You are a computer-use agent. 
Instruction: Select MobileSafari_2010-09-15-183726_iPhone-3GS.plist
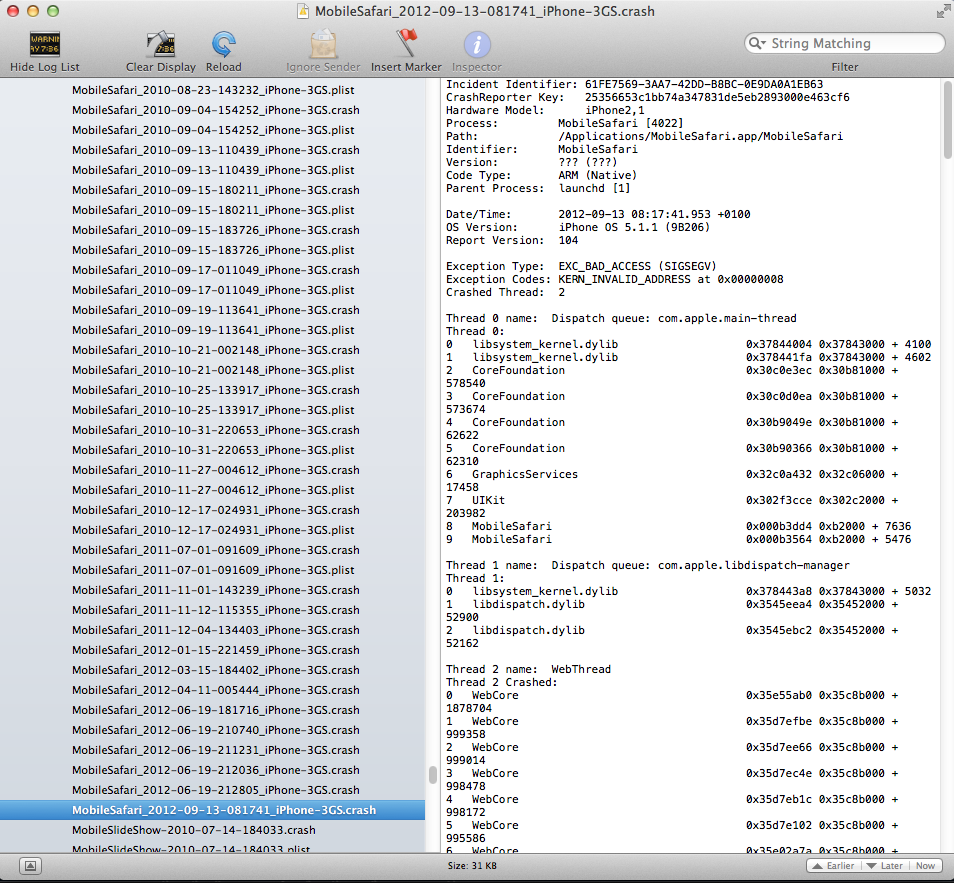click(x=213, y=250)
